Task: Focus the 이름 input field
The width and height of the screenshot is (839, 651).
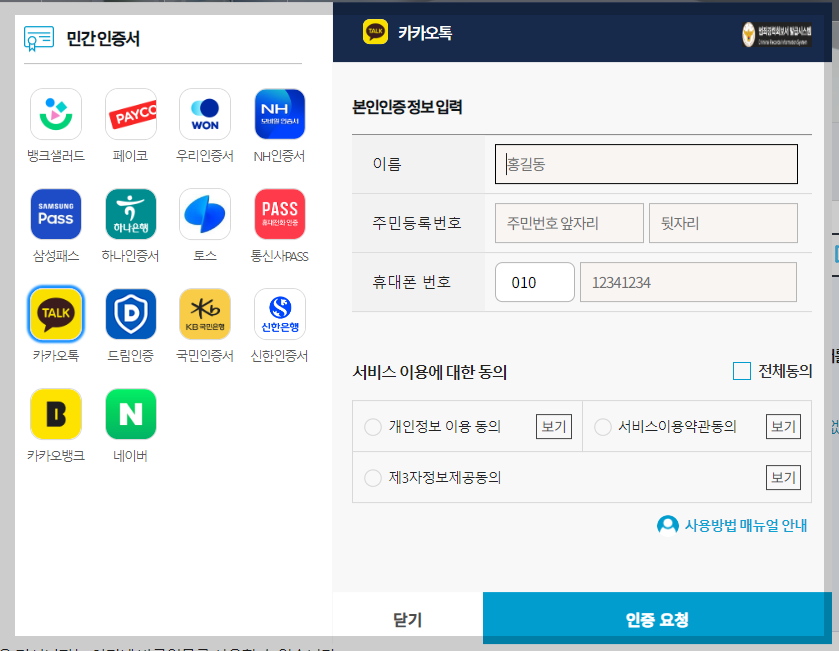Action: pyautogui.click(x=646, y=164)
